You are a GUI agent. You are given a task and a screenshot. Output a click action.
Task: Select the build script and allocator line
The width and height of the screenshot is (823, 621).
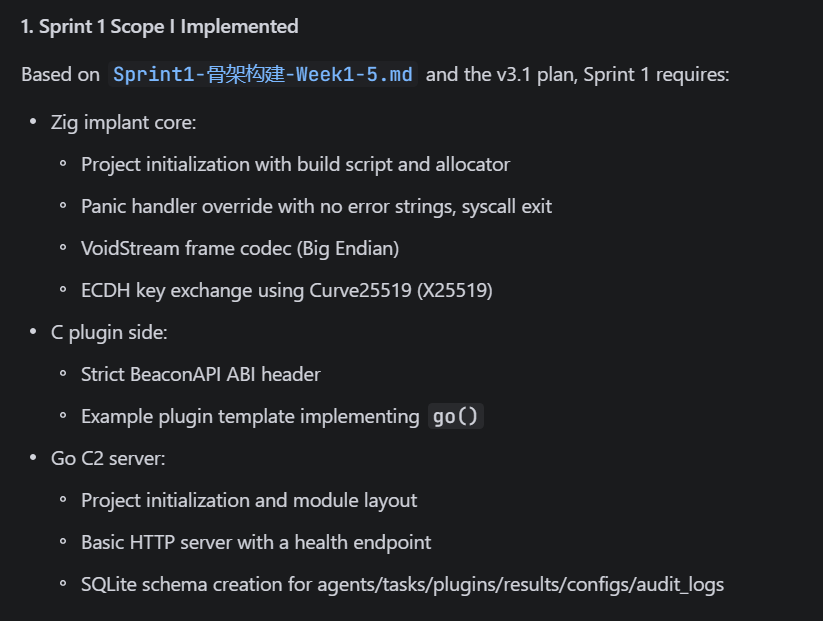tap(295, 164)
